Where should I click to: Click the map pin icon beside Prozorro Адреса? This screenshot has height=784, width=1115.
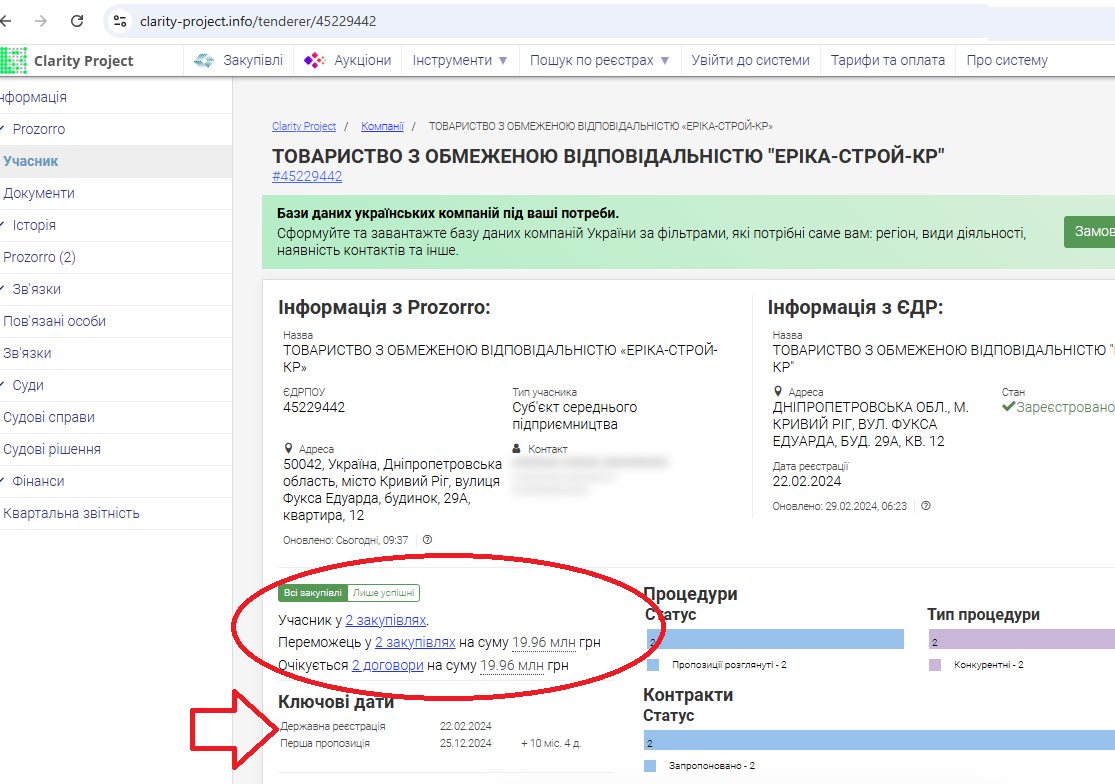click(288, 449)
